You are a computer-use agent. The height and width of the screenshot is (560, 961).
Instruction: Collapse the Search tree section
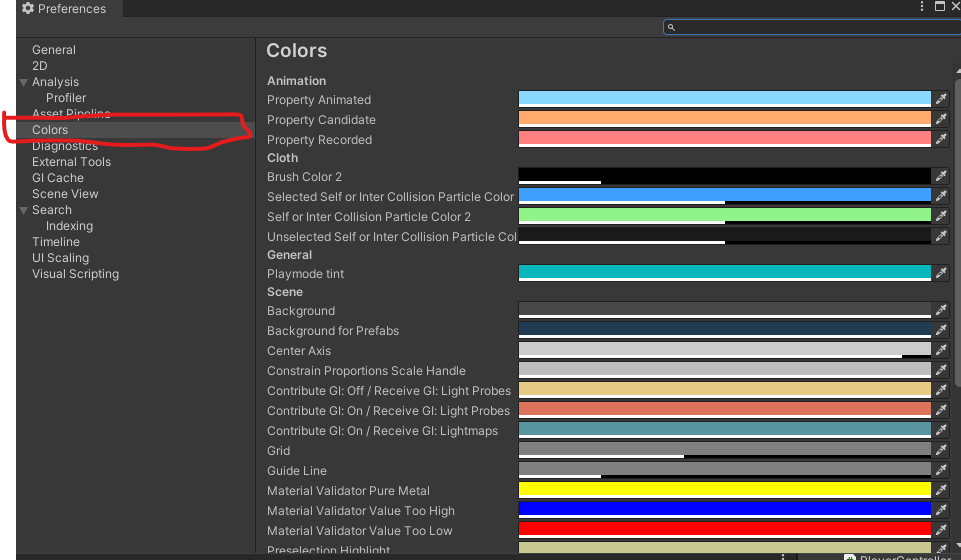(x=24, y=210)
